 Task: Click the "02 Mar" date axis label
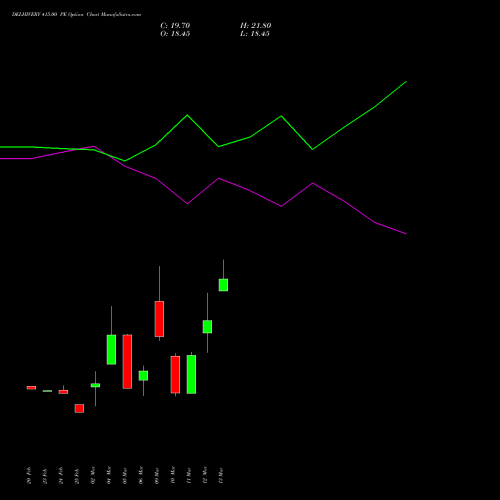point(93,475)
